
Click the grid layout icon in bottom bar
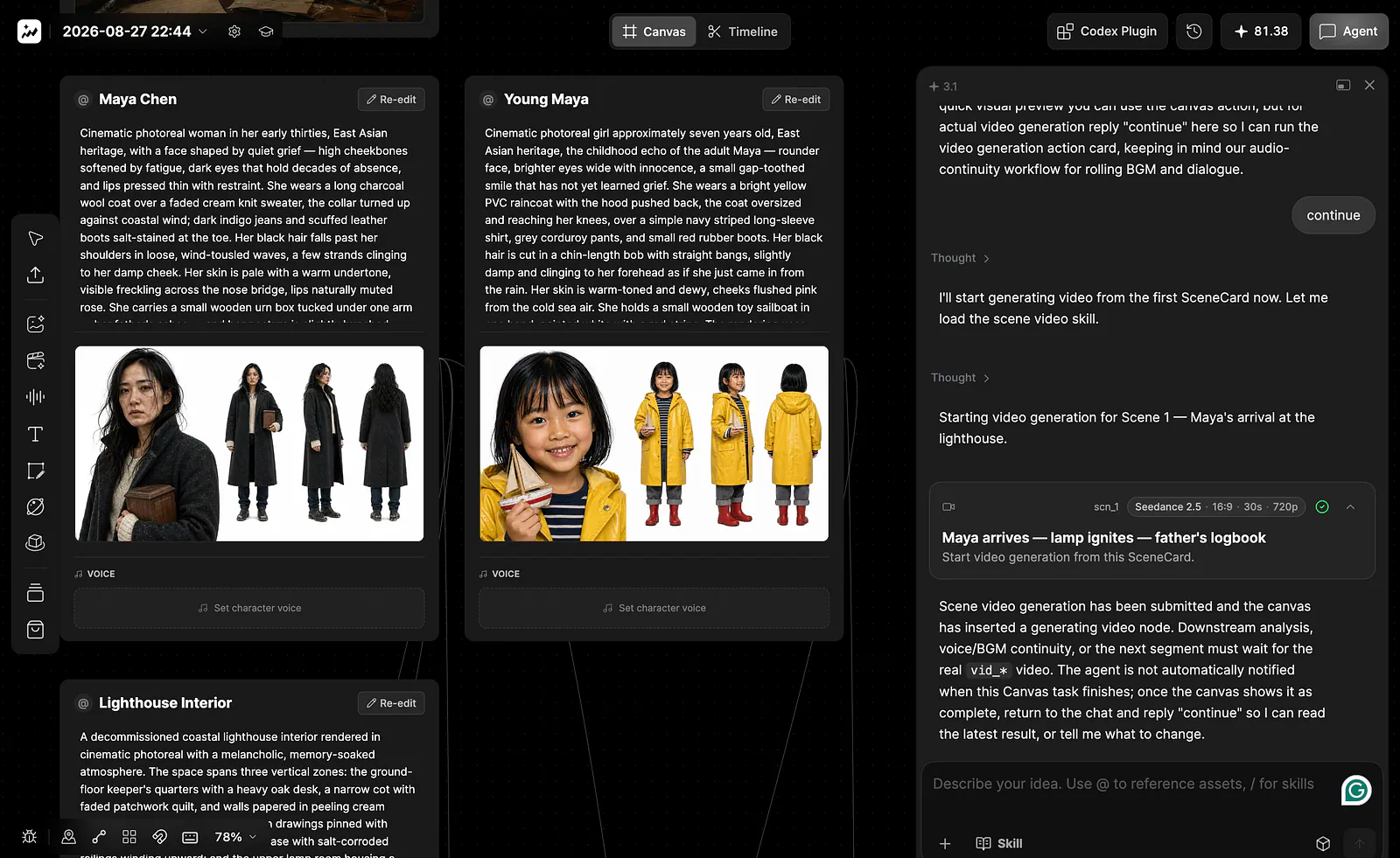click(x=129, y=836)
